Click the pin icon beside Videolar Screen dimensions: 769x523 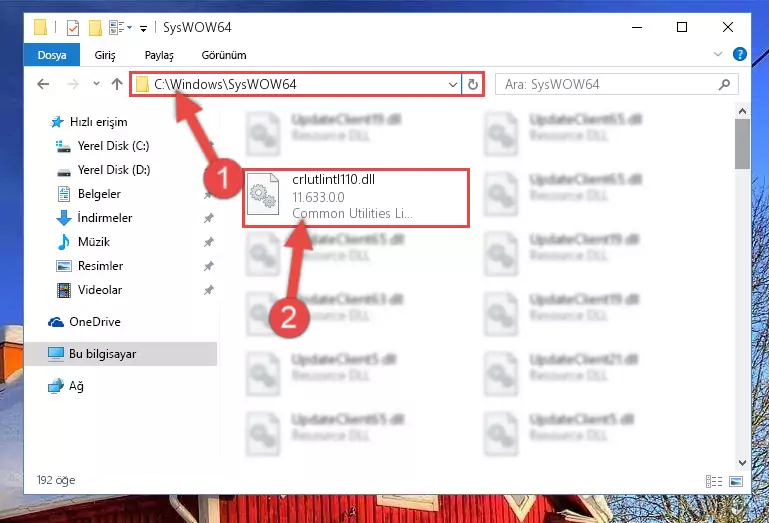coord(208,290)
